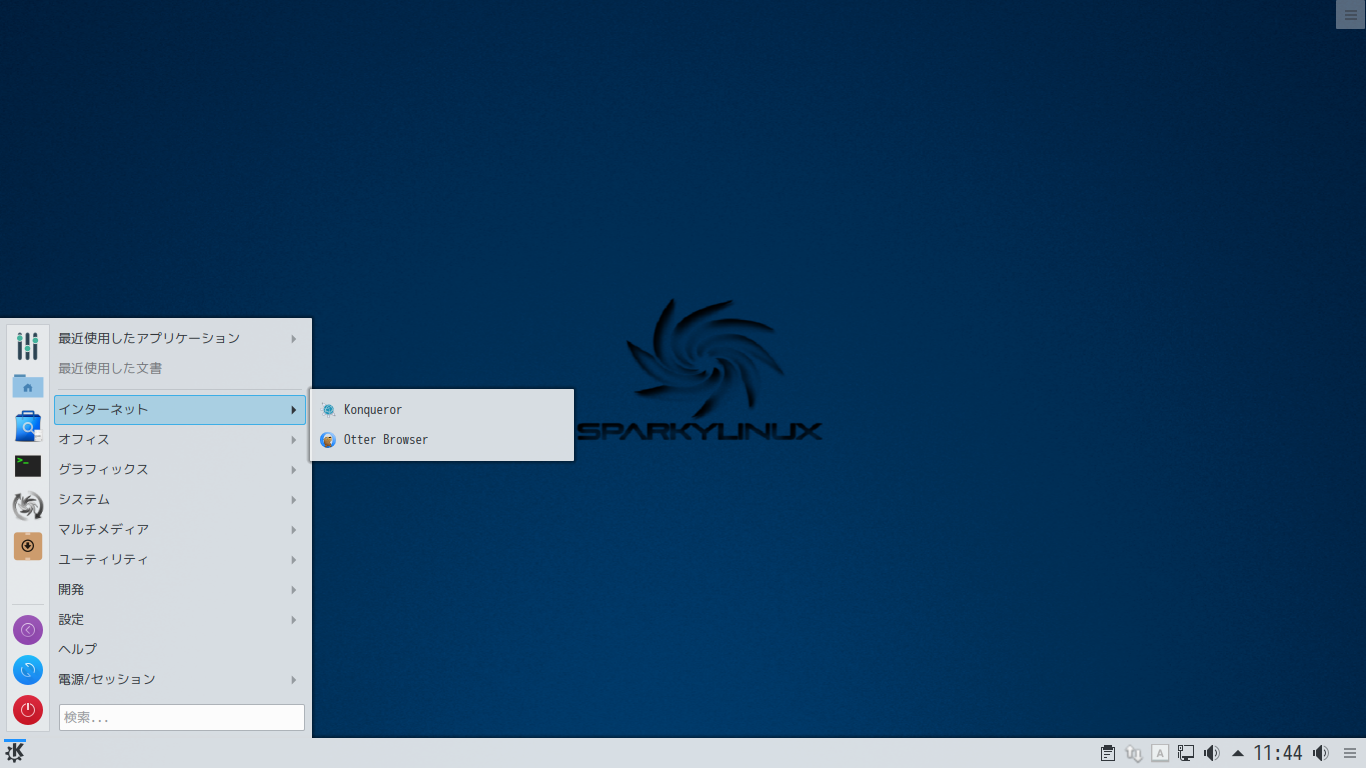Launch the terminal from the menu sidebar
The width and height of the screenshot is (1366, 768).
tap(28, 466)
